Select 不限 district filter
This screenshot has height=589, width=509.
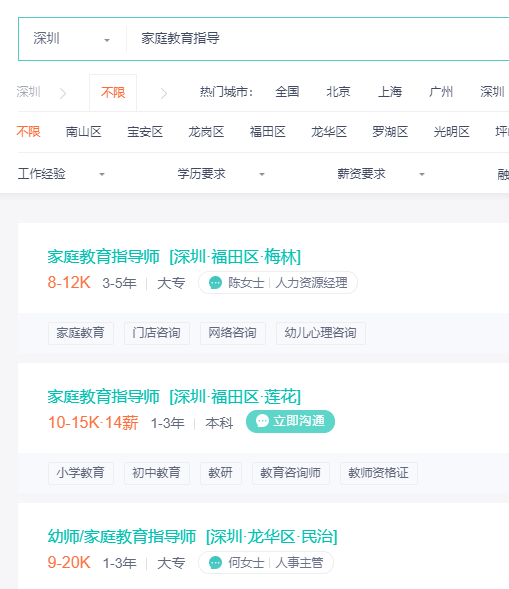(x=29, y=132)
